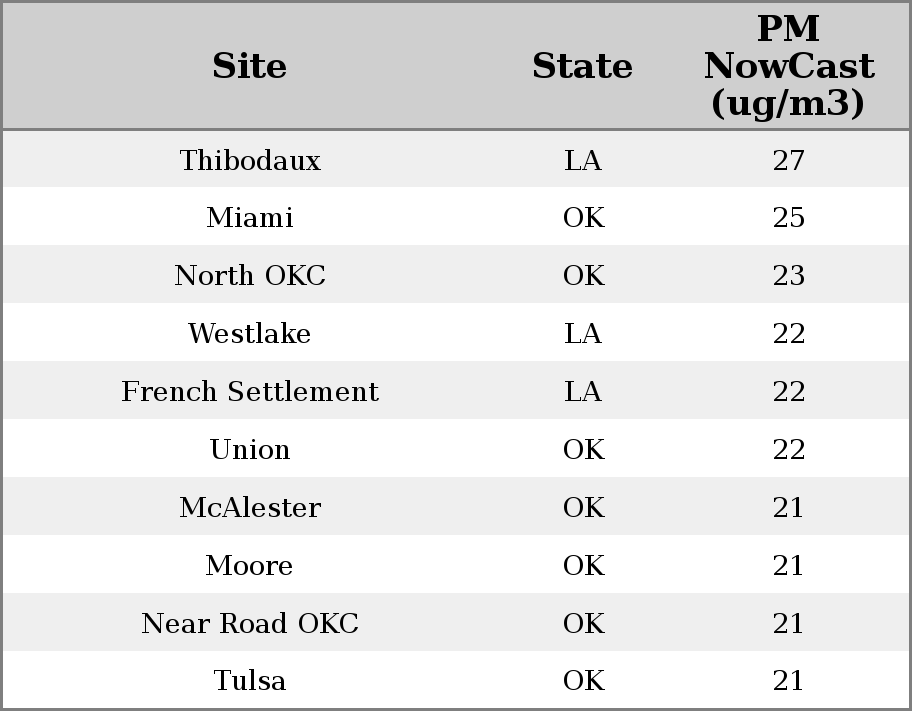Click the LA state cell for French Settlement

(583, 391)
